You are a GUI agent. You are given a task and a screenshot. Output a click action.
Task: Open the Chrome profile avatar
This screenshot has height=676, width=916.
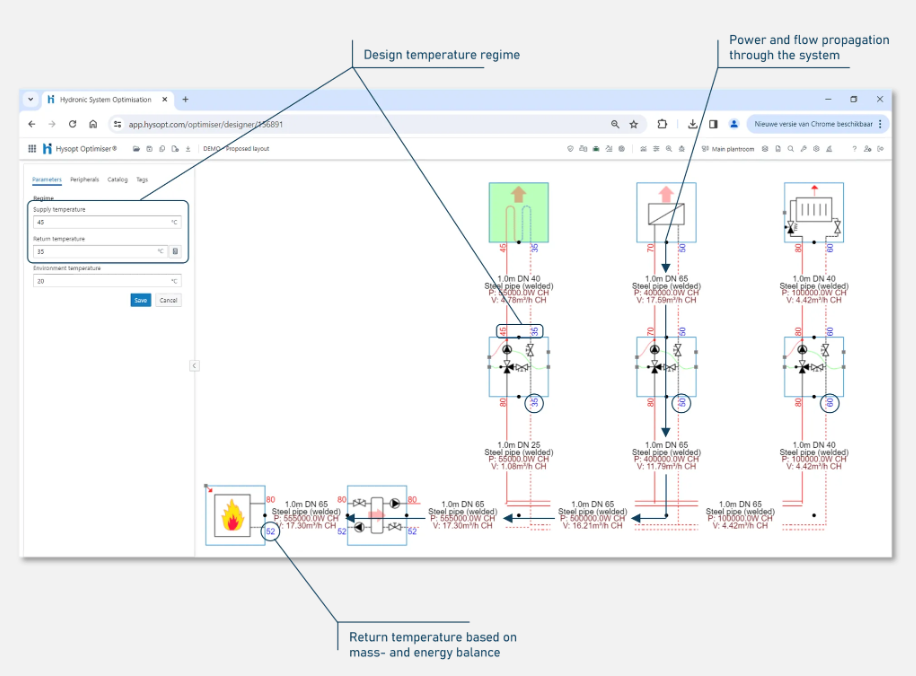[x=734, y=124]
